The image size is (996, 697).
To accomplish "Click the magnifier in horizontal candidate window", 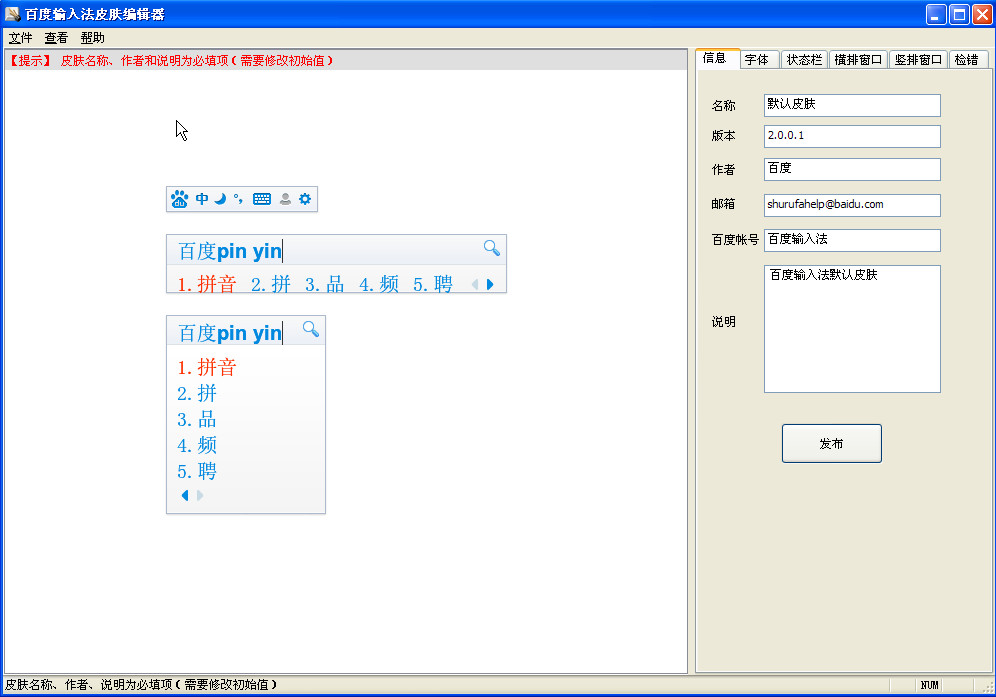I will 492,248.
